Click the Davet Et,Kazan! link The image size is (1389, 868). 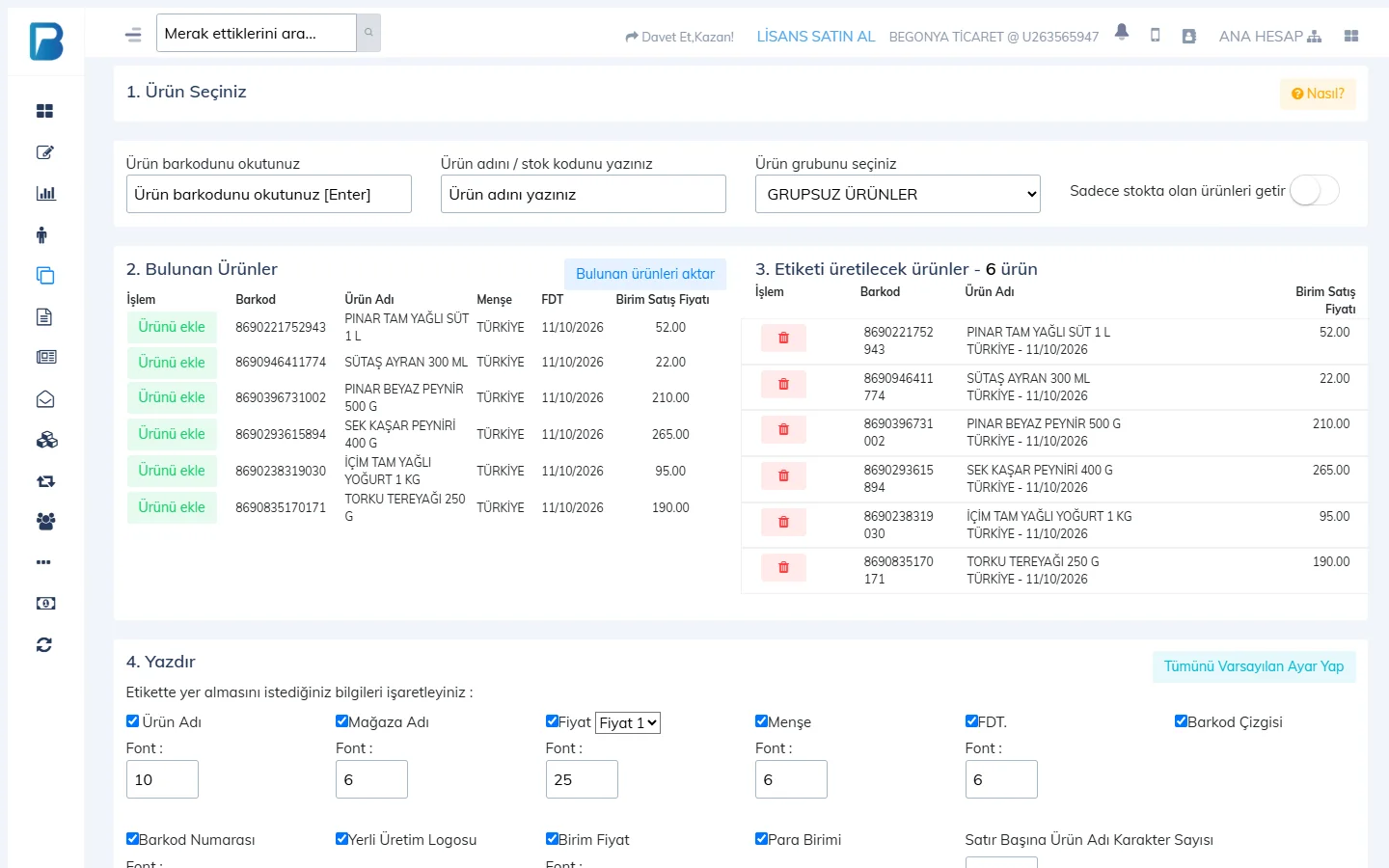(x=679, y=37)
